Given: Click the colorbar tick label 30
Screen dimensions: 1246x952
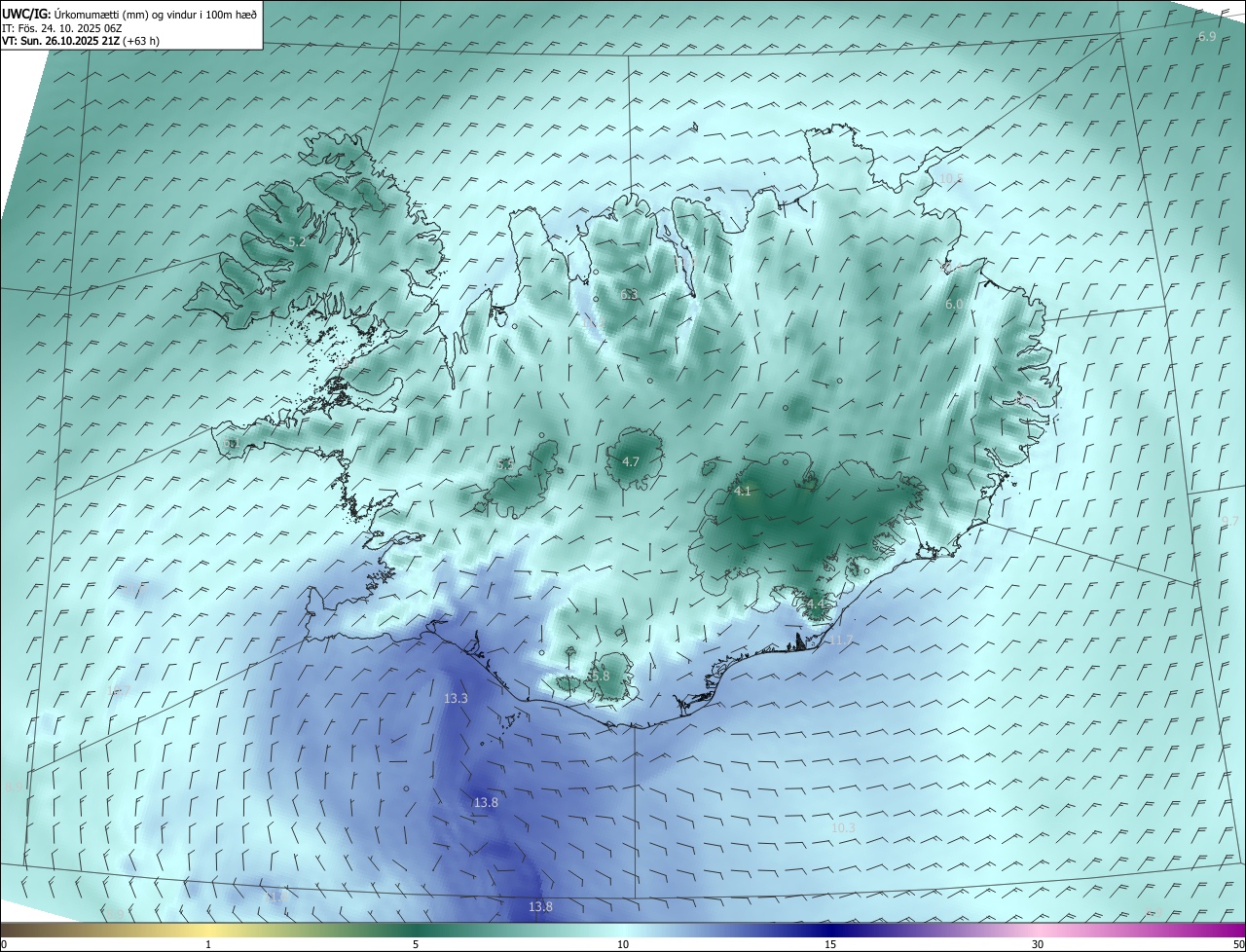Looking at the screenshot, I should coord(1038,944).
